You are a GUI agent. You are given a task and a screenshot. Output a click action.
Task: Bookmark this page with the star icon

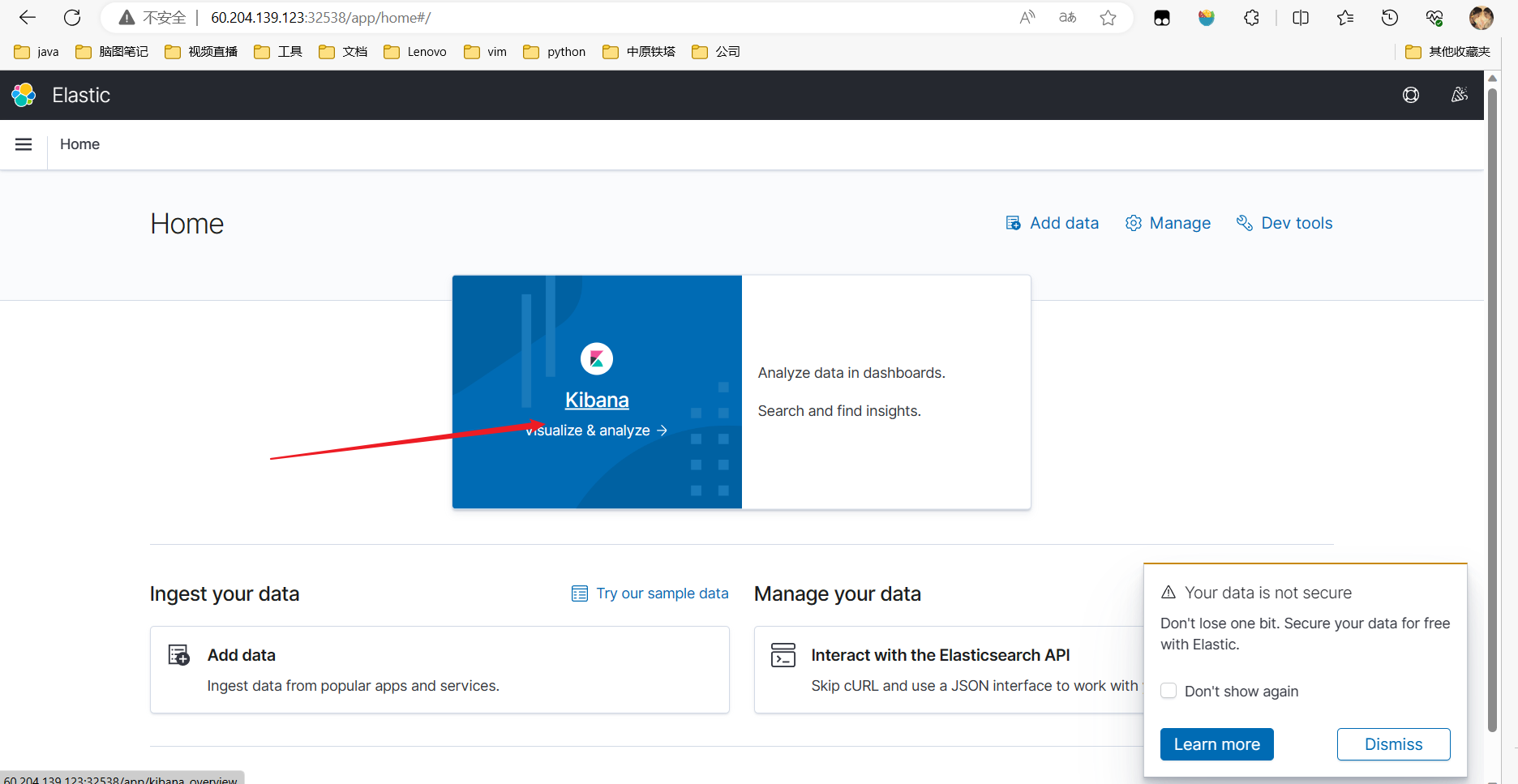(x=1108, y=17)
